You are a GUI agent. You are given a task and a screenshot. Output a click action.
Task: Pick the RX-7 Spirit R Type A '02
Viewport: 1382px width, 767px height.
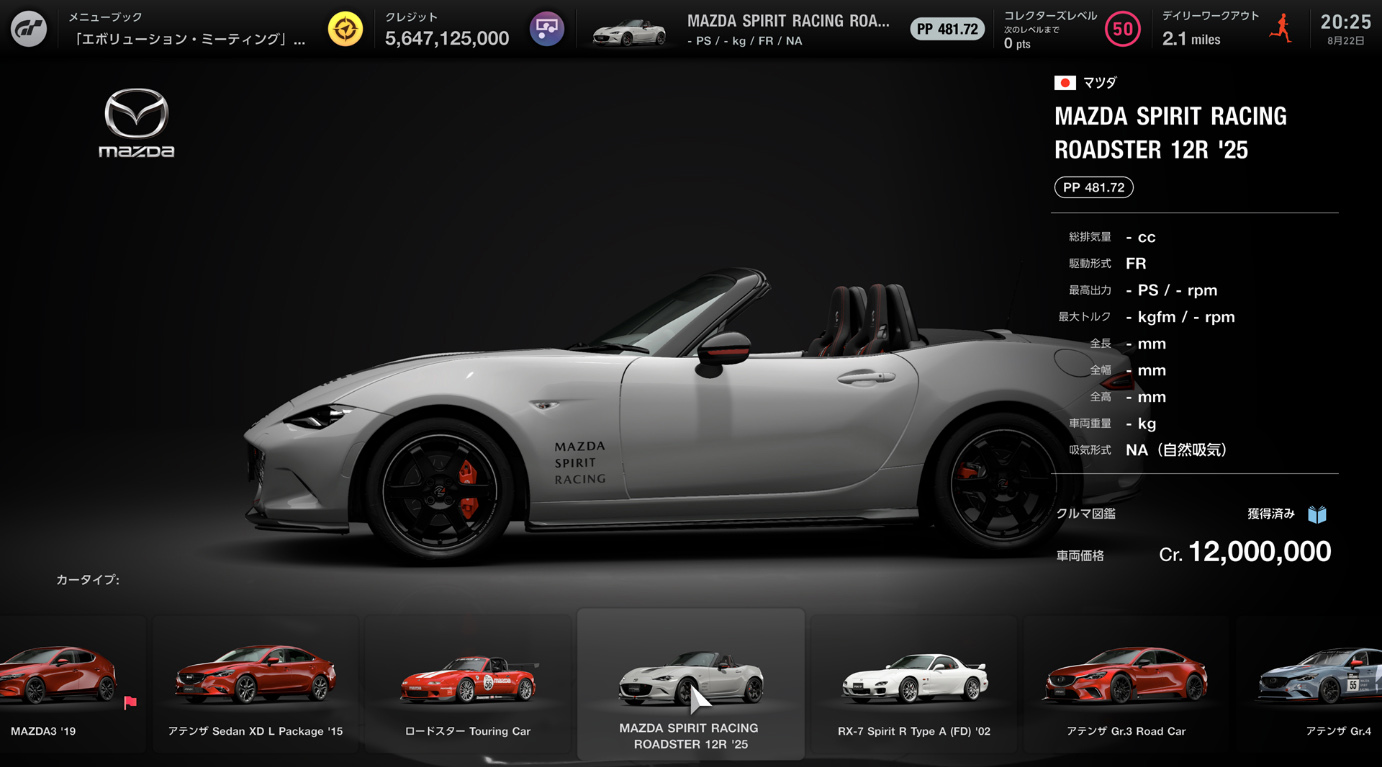[x=914, y=685]
